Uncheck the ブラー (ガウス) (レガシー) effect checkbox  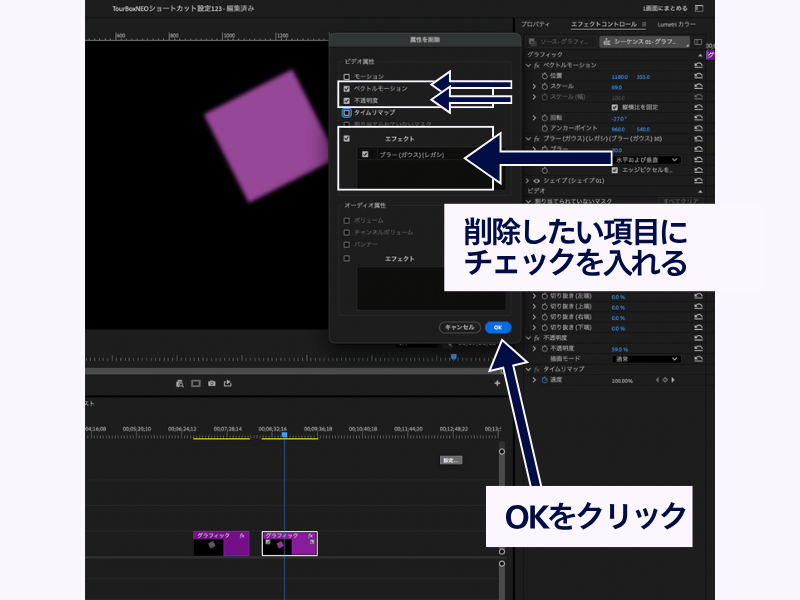point(365,155)
